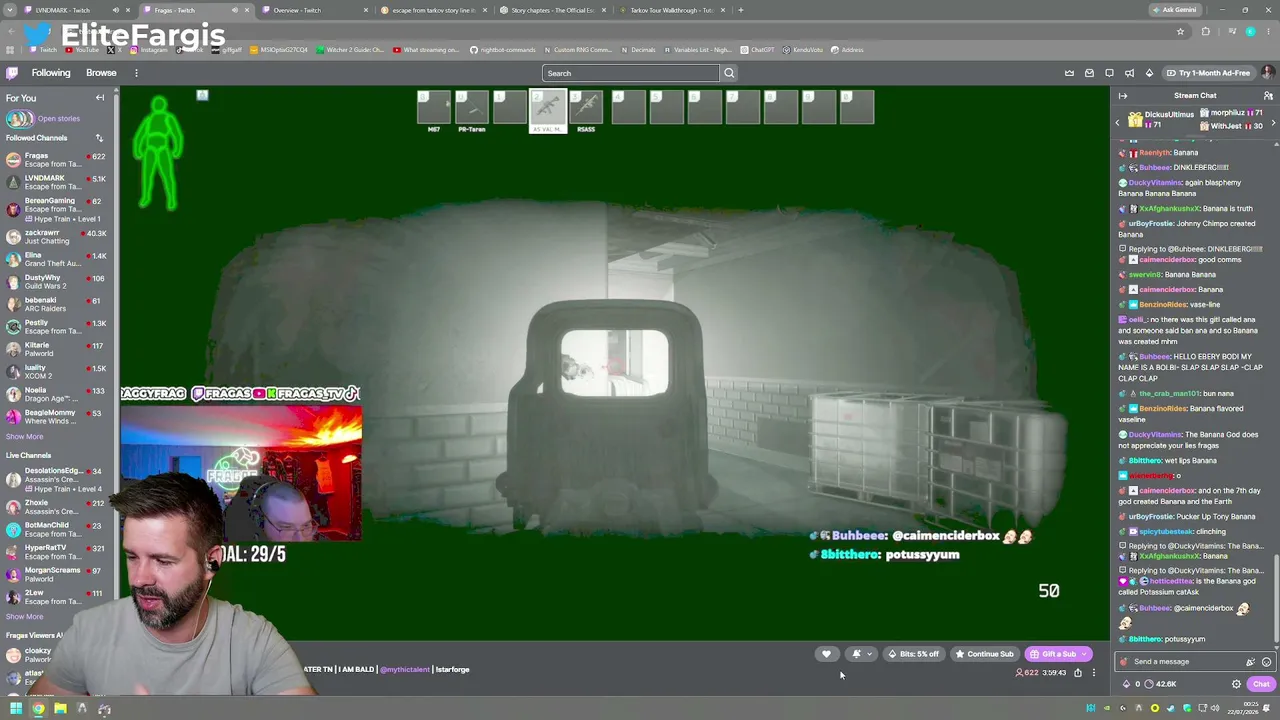Image resolution: width=1280 pixels, height=720 pixels.
Task: Switch to the escape from tarkov story line tab
Action: click(434, 10)
